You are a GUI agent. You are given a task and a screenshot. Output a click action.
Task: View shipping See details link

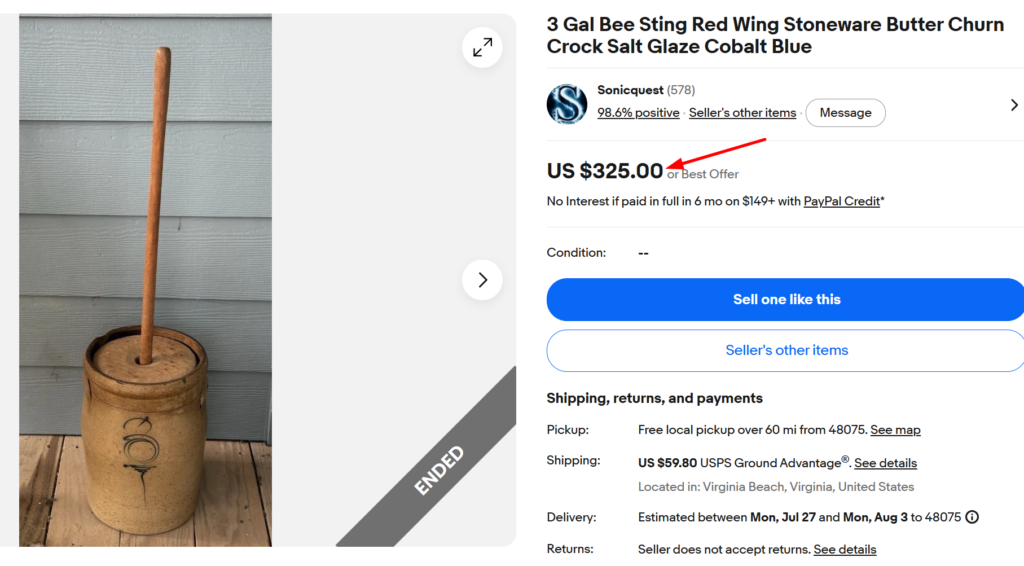[x=886, y=463]
